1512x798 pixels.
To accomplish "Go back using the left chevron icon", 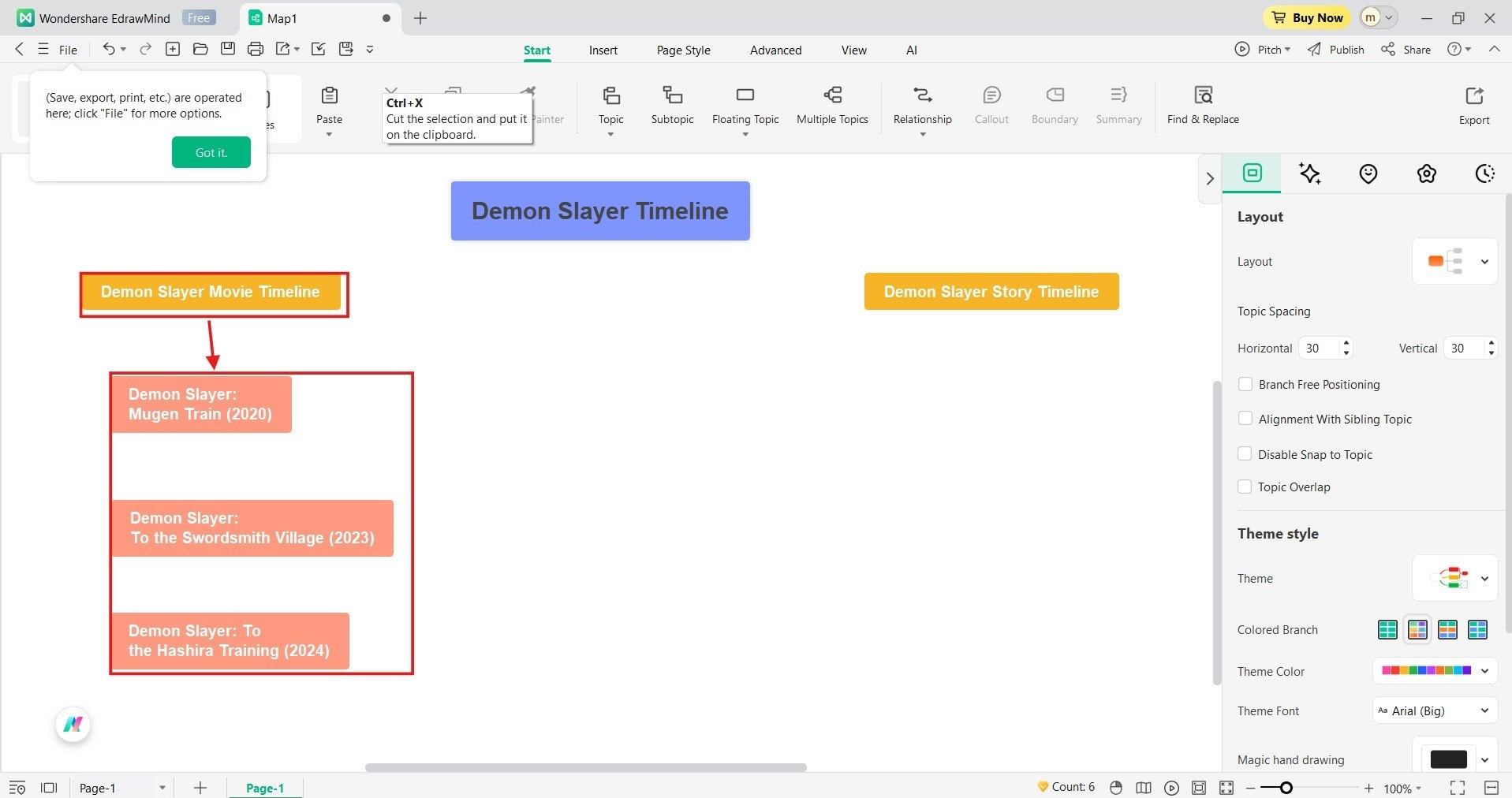I will (19, 49).
